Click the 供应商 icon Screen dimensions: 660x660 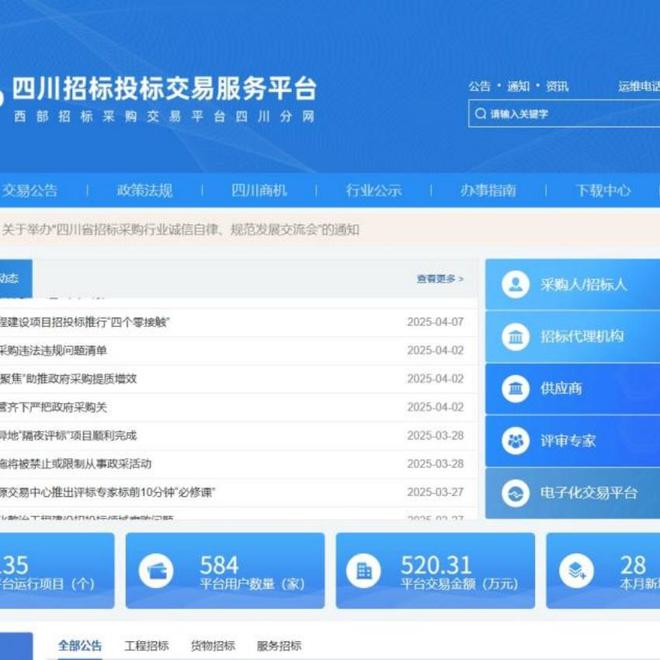(x=515, y=389)
